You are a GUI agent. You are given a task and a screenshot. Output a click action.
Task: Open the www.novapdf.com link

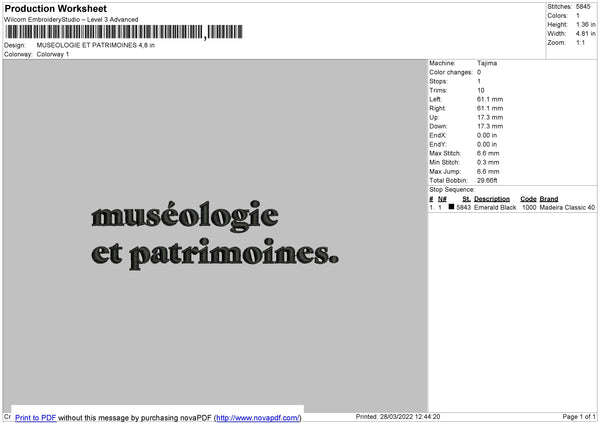click(258, 417)
